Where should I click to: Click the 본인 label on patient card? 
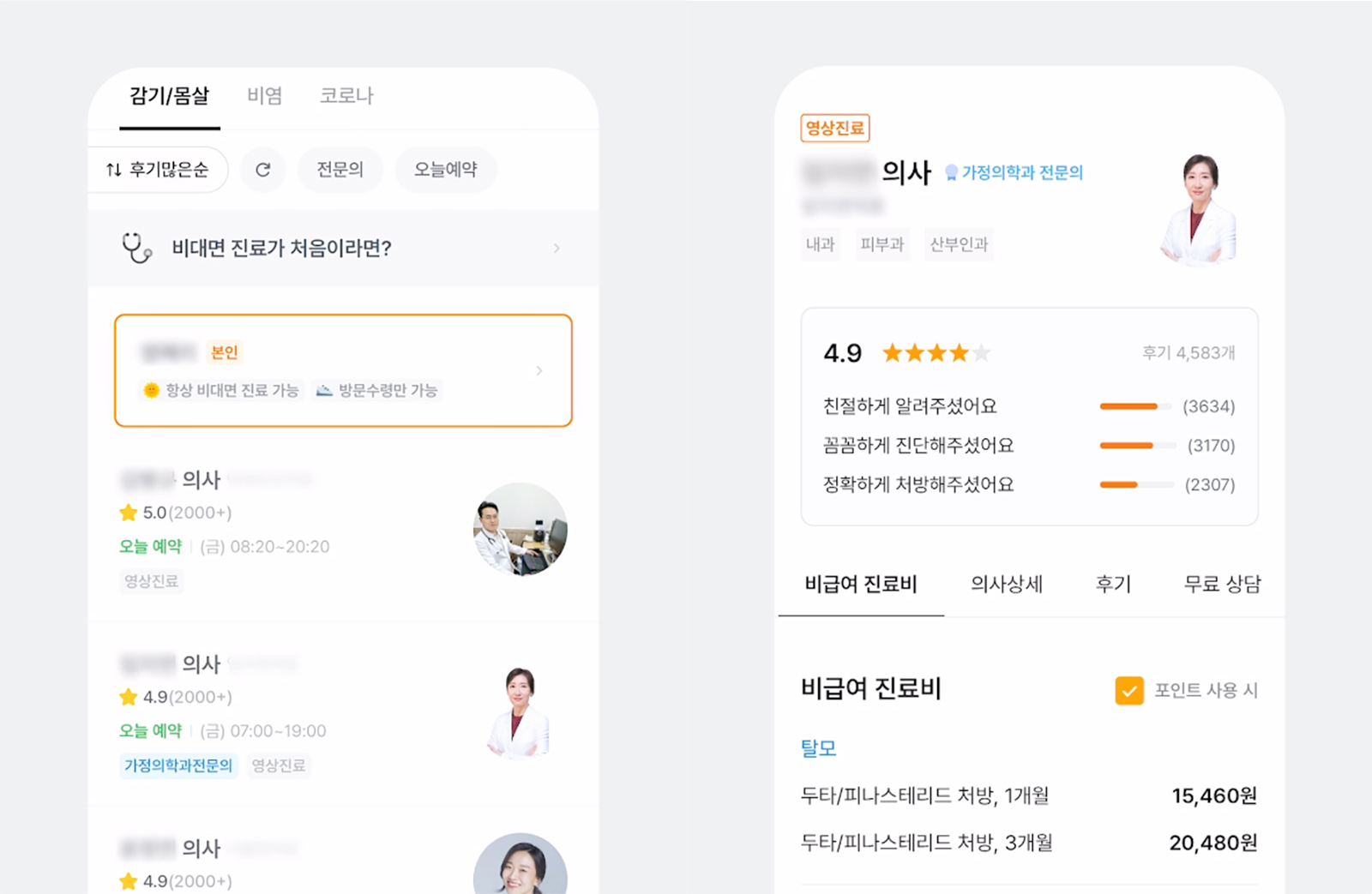225,352
